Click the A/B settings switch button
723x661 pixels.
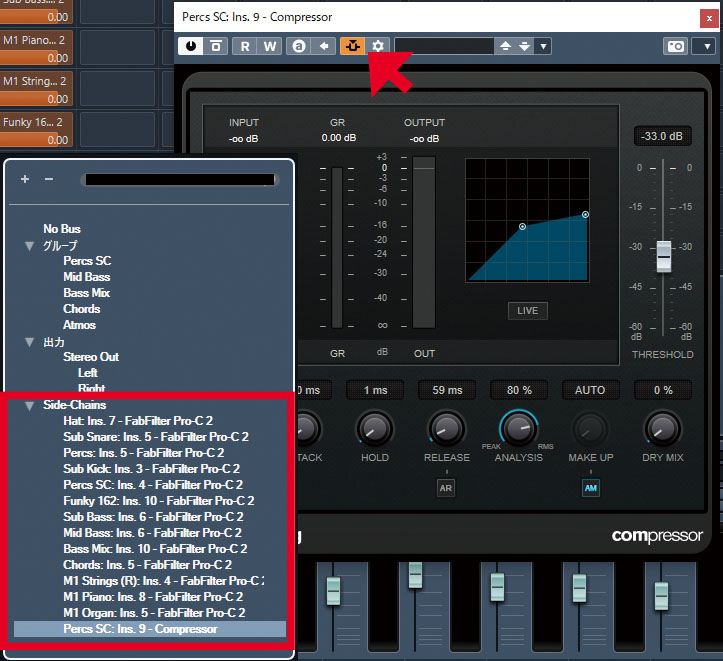[215, 46]
